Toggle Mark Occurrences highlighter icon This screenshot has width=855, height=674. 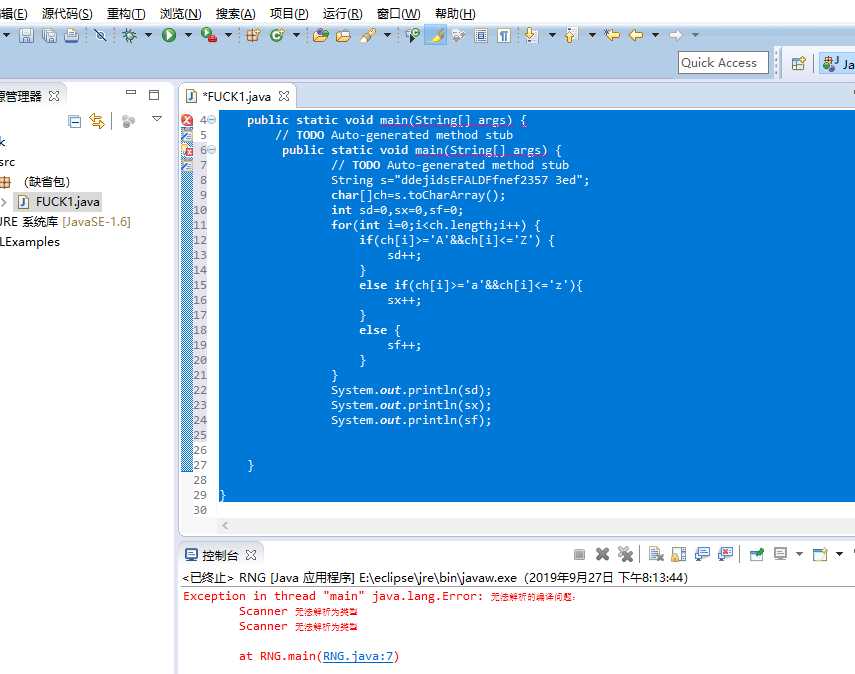[x=436, y=35]
